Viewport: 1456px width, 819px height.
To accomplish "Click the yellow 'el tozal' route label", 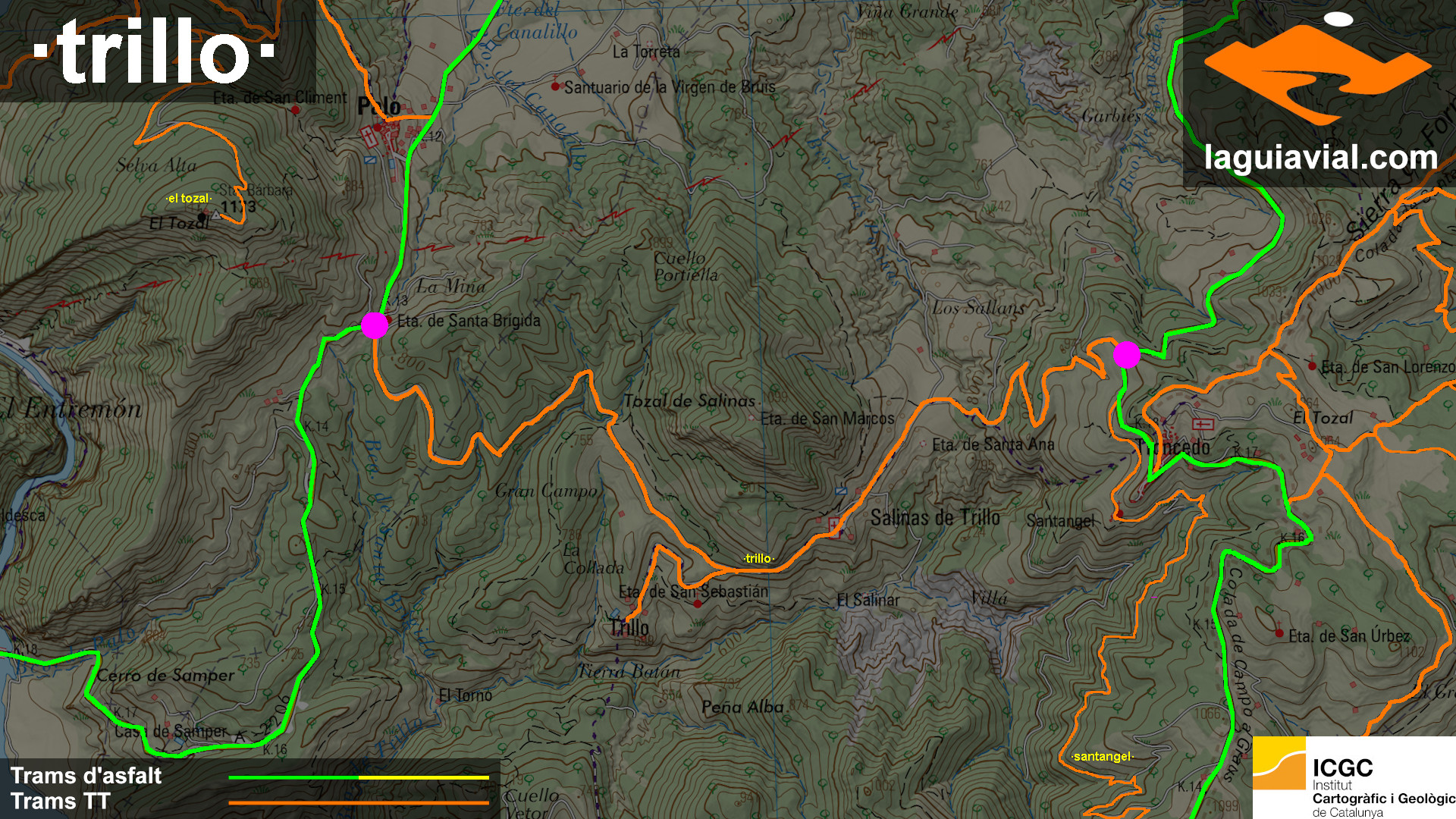I will click(189, 199).
